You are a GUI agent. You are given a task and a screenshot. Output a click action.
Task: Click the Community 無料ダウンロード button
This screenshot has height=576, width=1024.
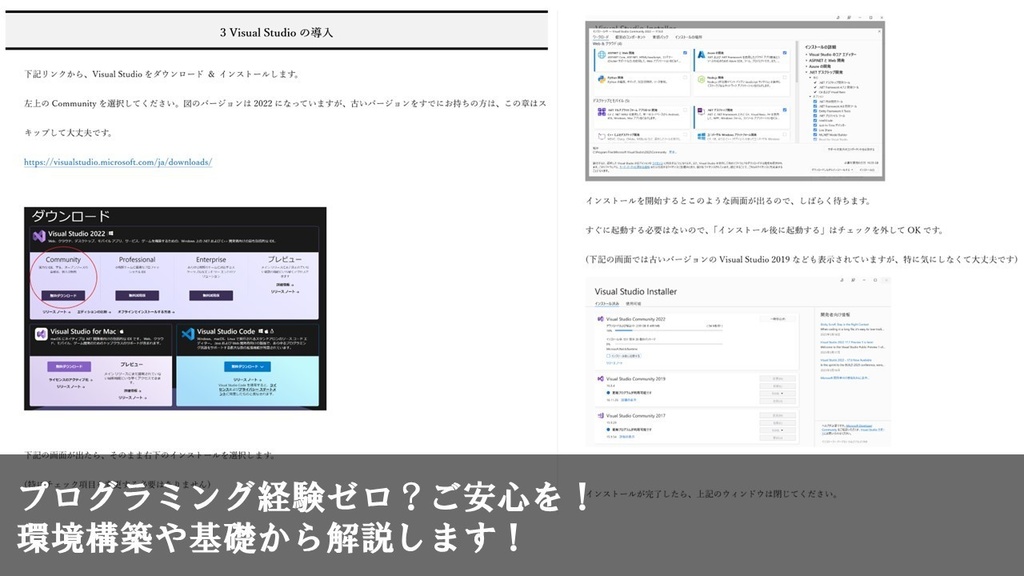coord(65,295)
